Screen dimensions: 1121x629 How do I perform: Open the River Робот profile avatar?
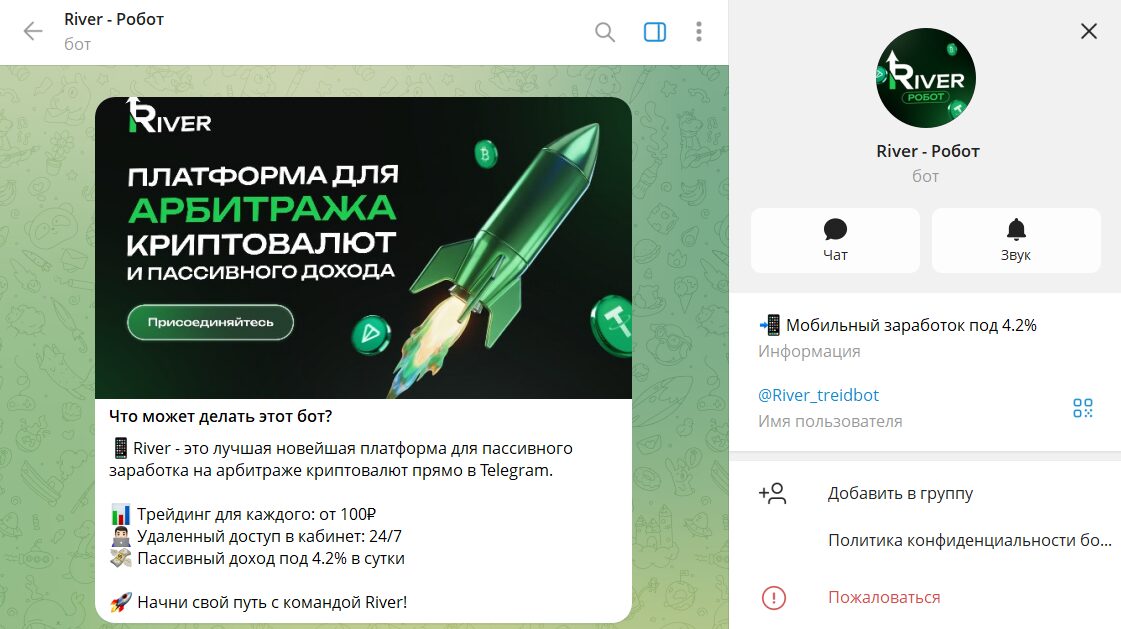pyautogui.click(x=926, y=78)
